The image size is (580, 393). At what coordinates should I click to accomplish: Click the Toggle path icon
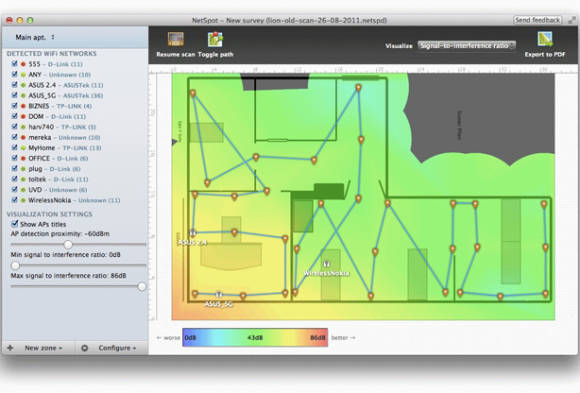(x=215, y=39)
